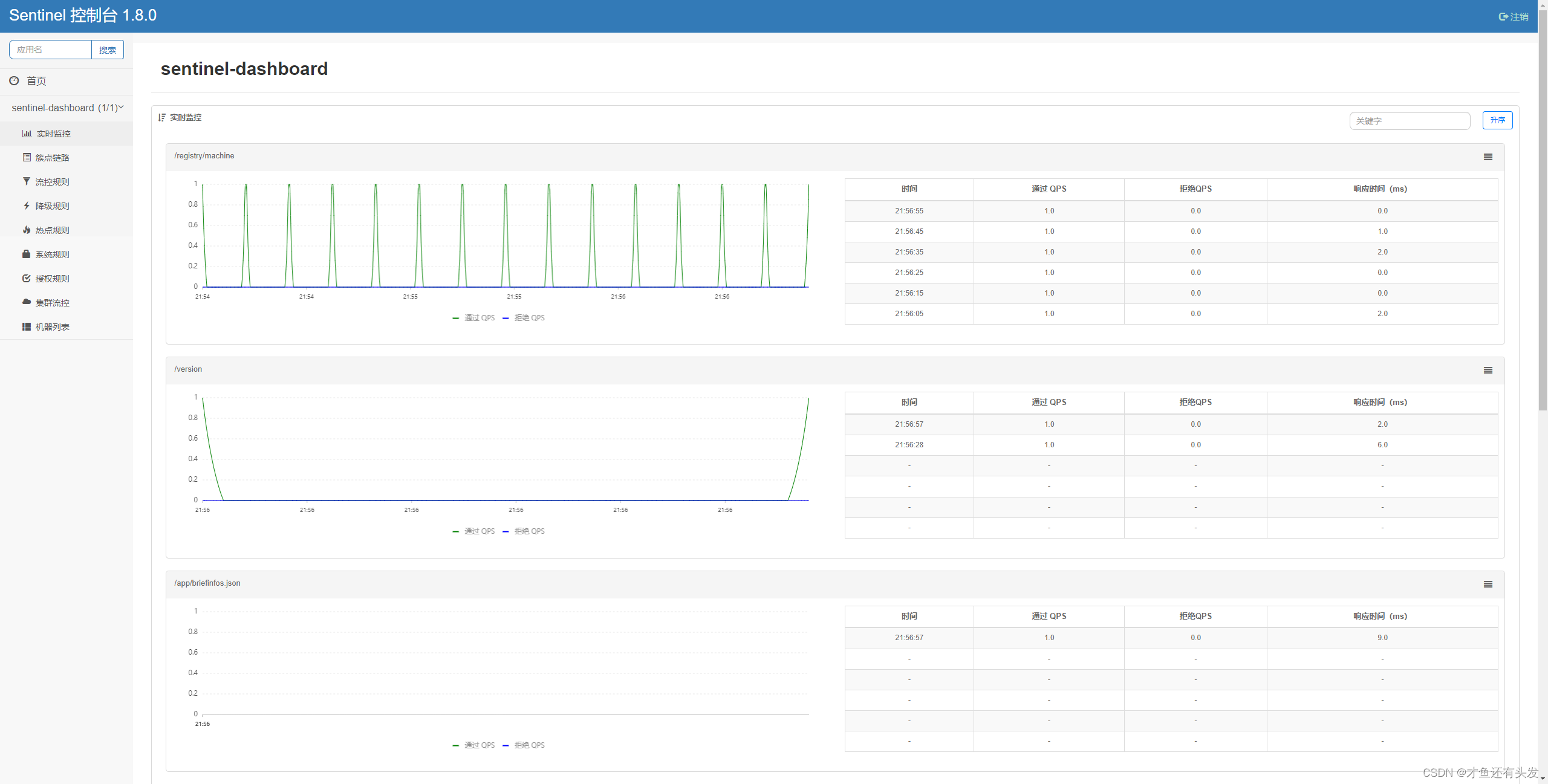Click the flow control rules funnel icon
The image size is (1548, 784).
pyautogui.click(x=27, y=181)
